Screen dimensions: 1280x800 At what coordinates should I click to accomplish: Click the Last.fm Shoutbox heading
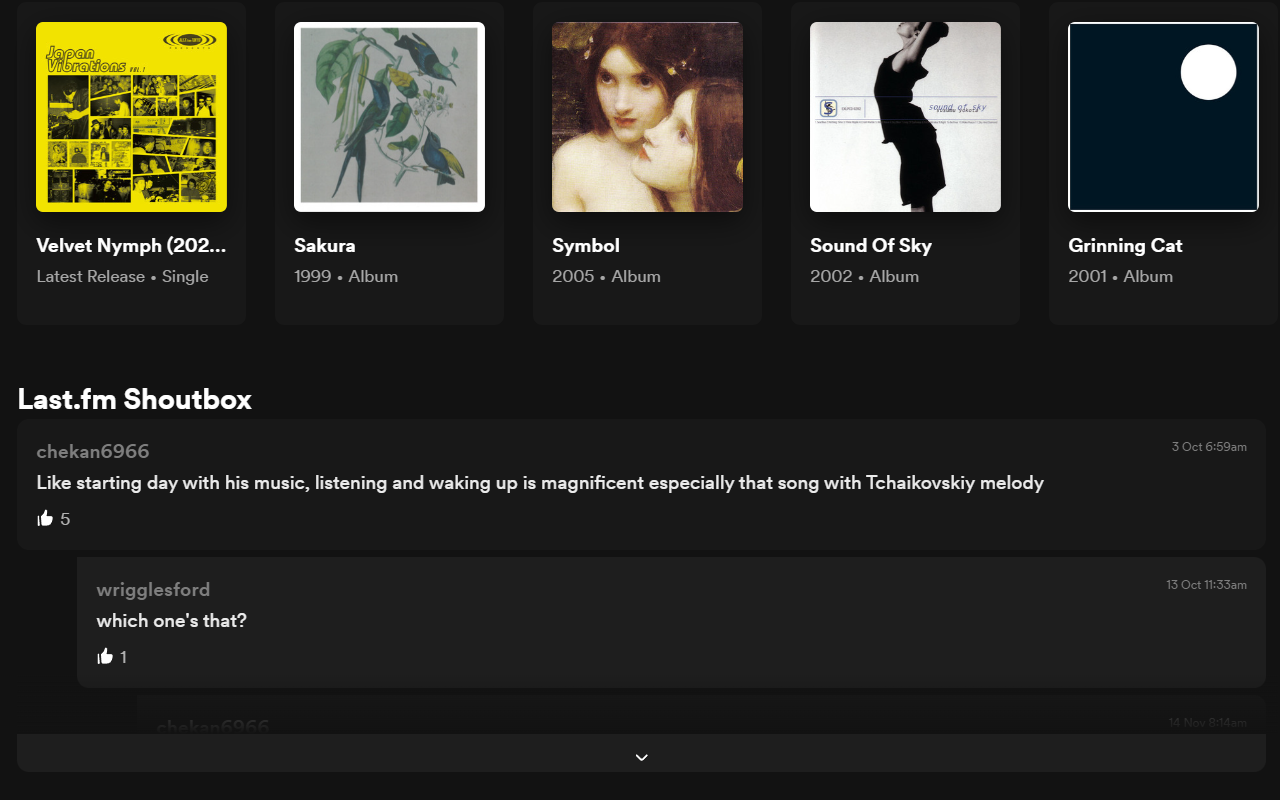click(x=133, y=399)
